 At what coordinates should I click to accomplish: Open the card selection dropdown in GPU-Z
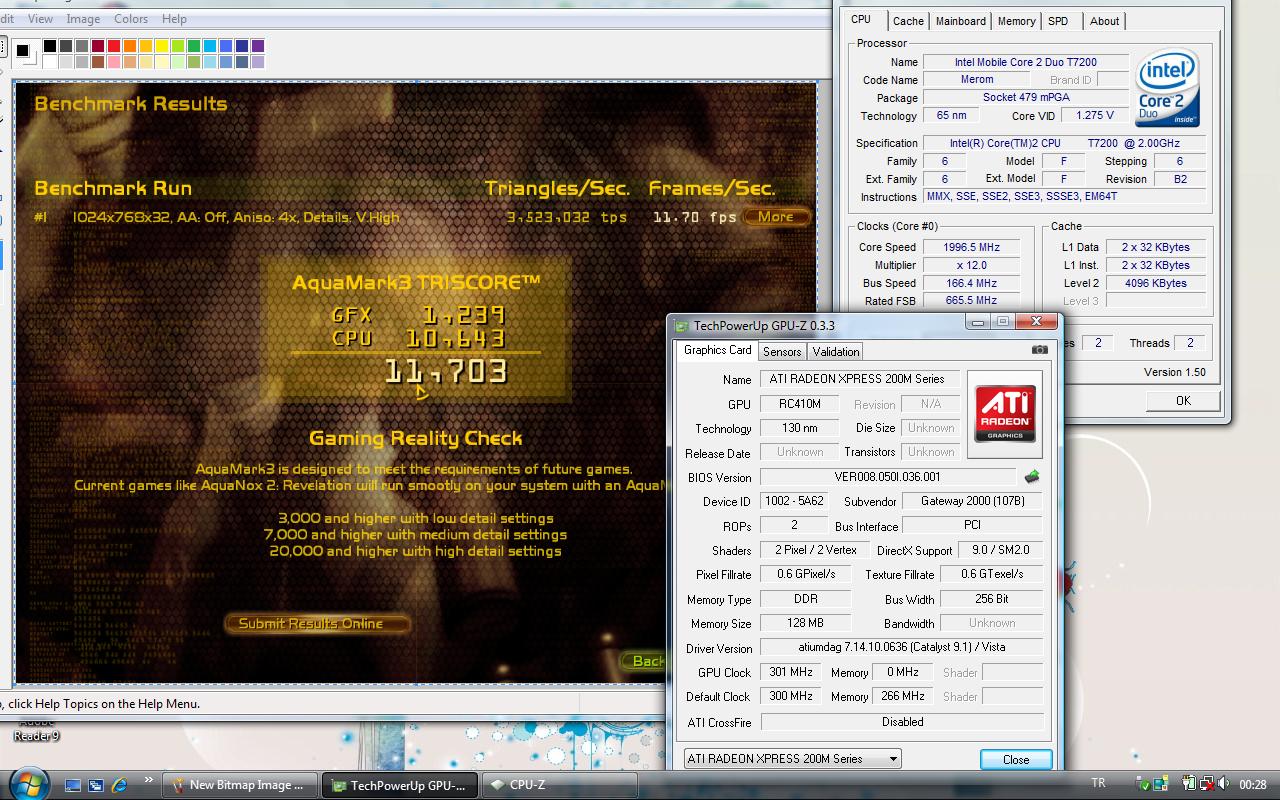point(792,759)
